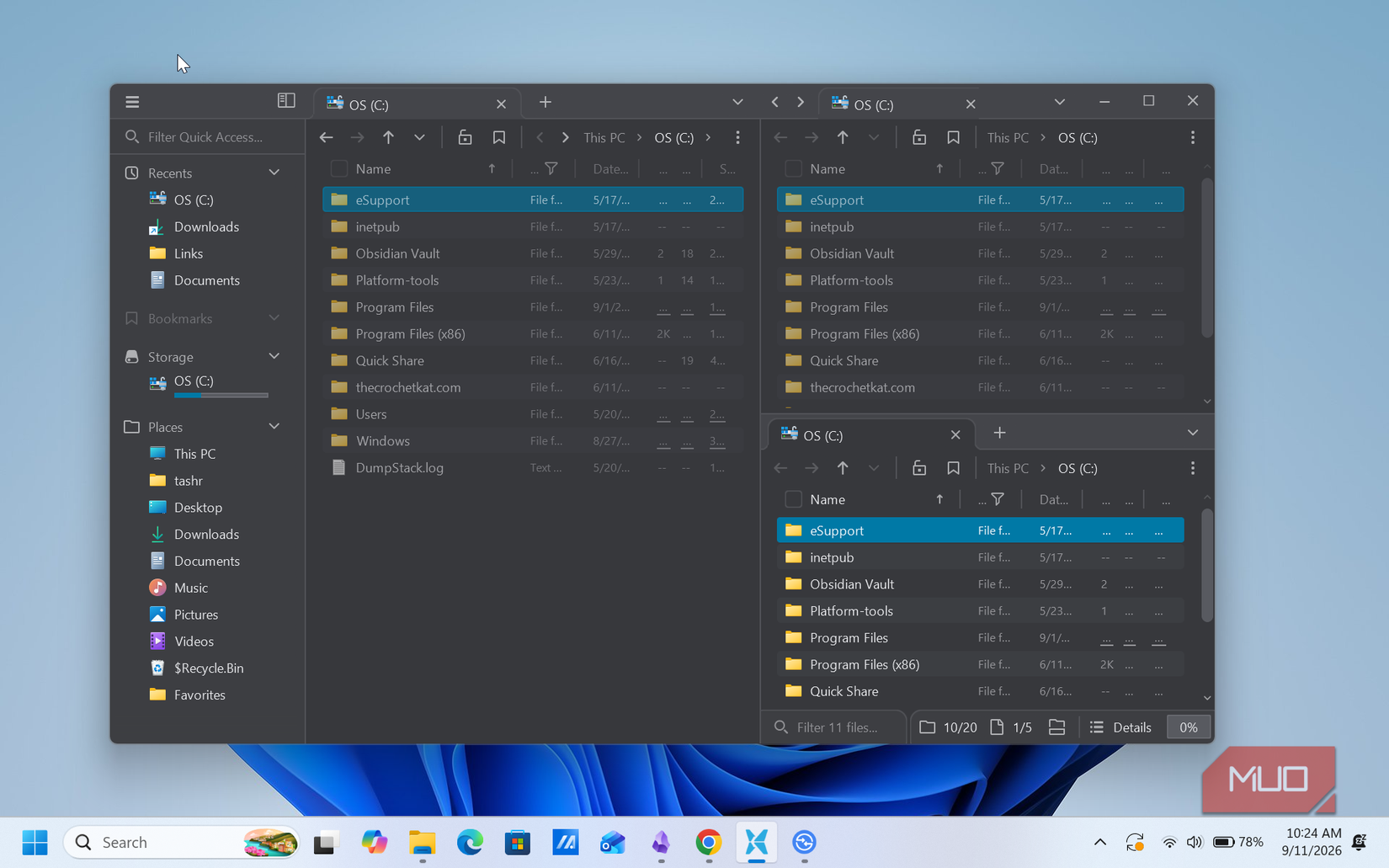
Task: Click the split folder icon in the status bar
Action: [x=1057, y=727]
